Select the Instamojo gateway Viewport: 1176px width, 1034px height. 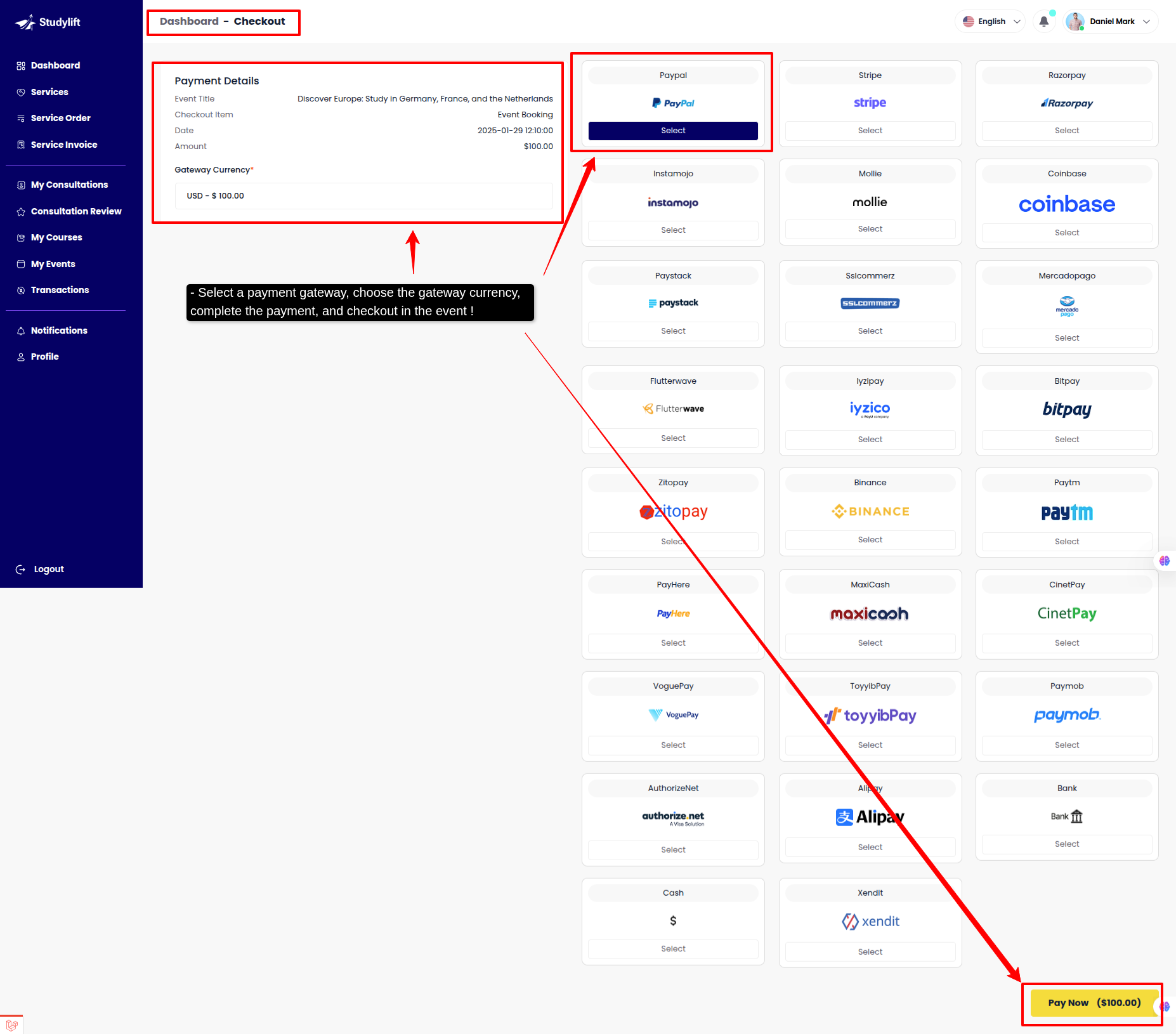tap(673, 230)
